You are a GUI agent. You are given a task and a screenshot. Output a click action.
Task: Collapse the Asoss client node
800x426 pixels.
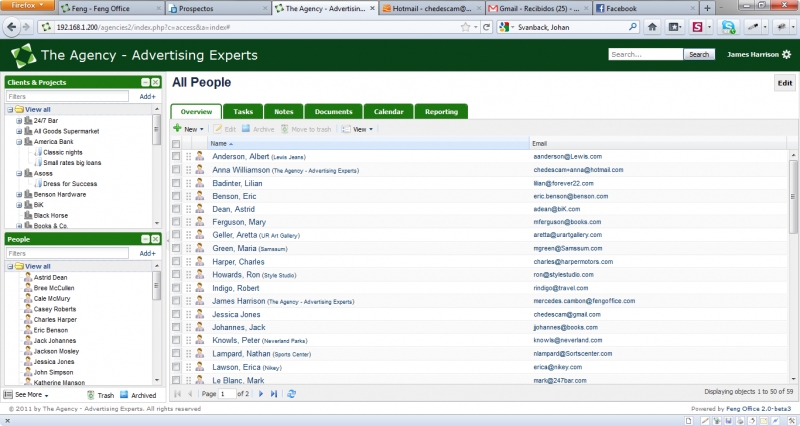19,173
